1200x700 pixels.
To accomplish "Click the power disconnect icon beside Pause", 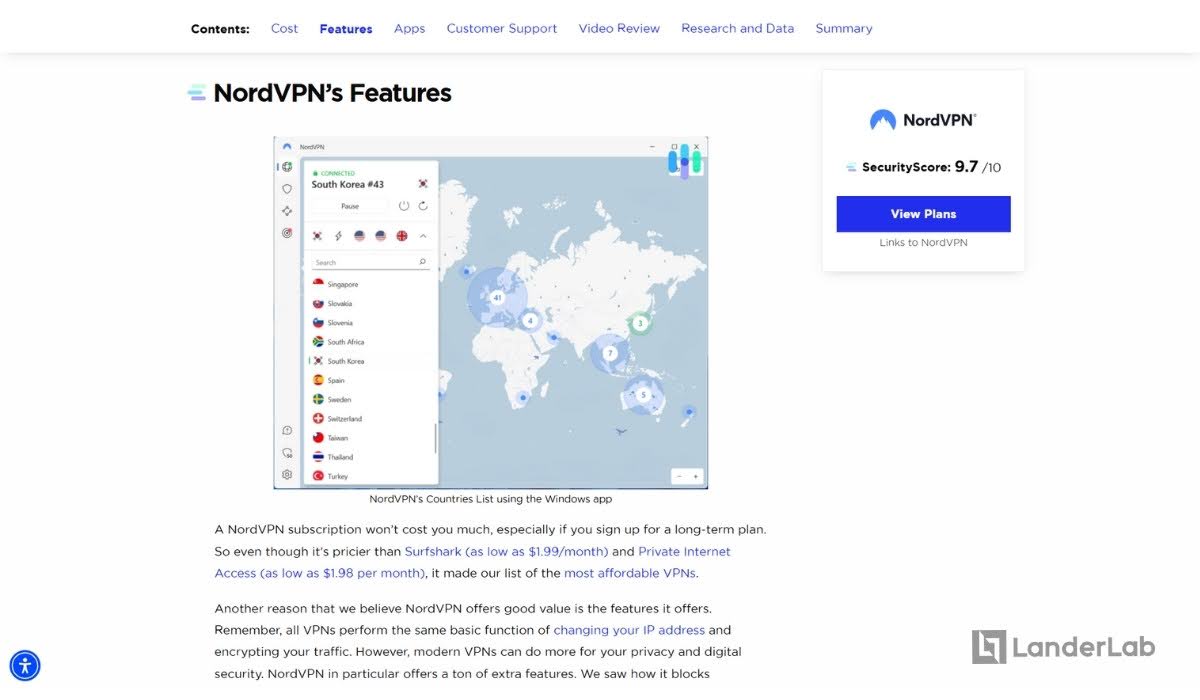I will pos(404,206).
